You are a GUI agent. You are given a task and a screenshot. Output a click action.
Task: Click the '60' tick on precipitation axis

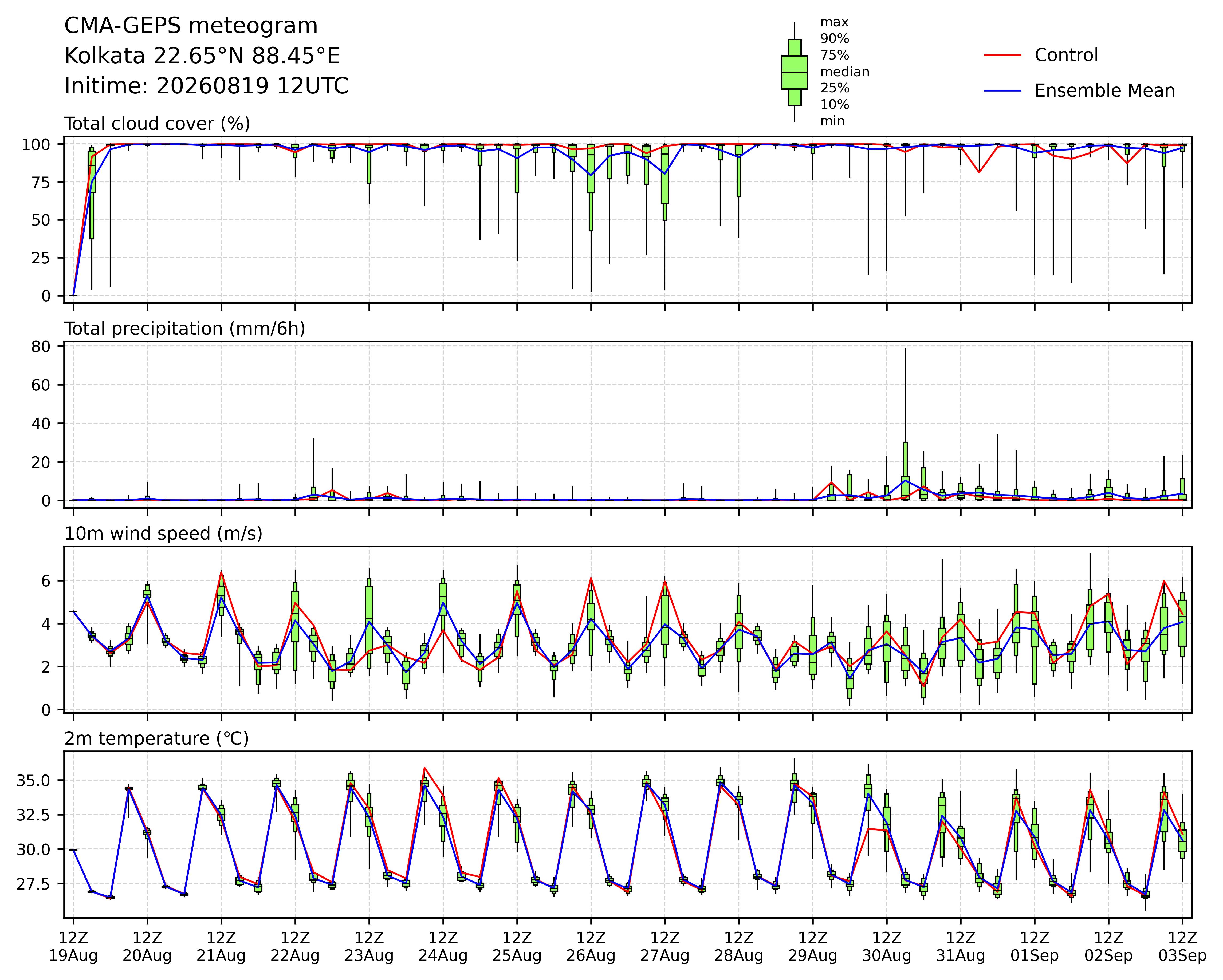(41, 385)
